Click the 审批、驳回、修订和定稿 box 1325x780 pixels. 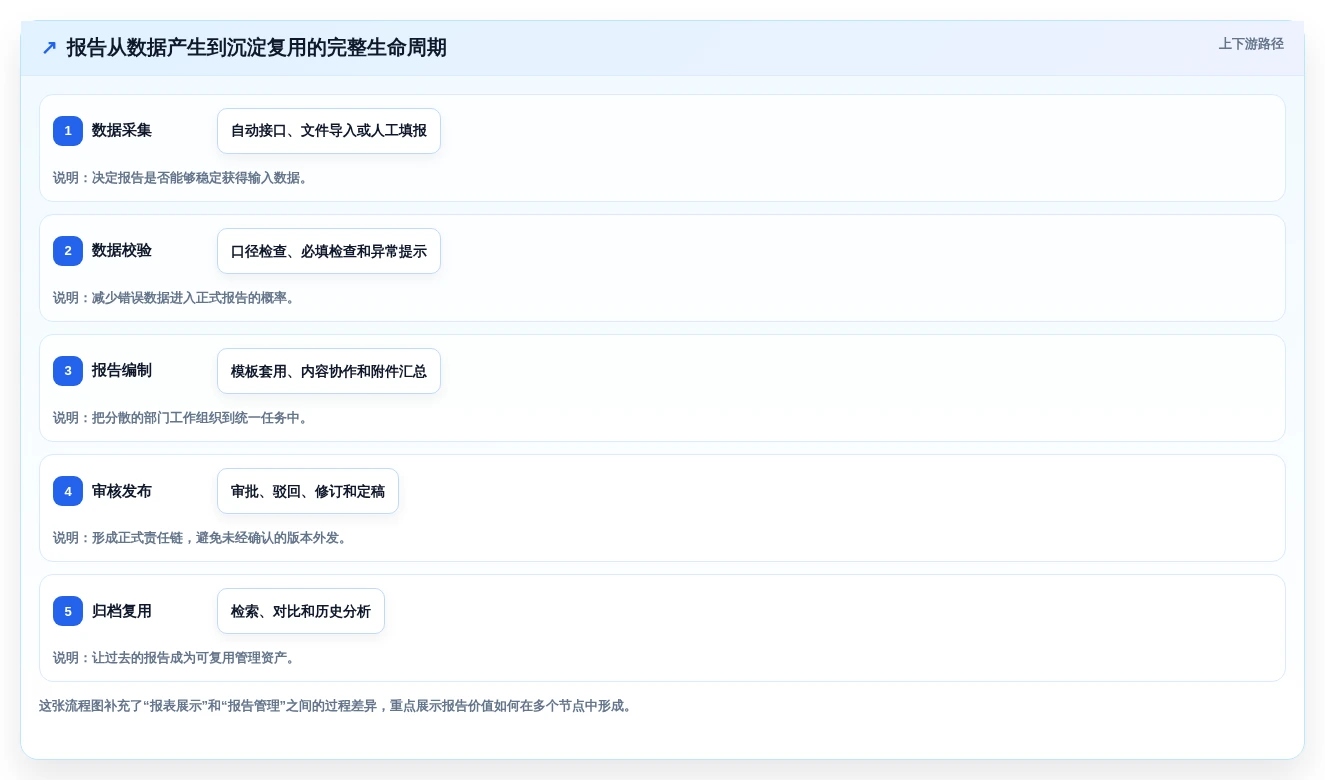coord(308,491)
